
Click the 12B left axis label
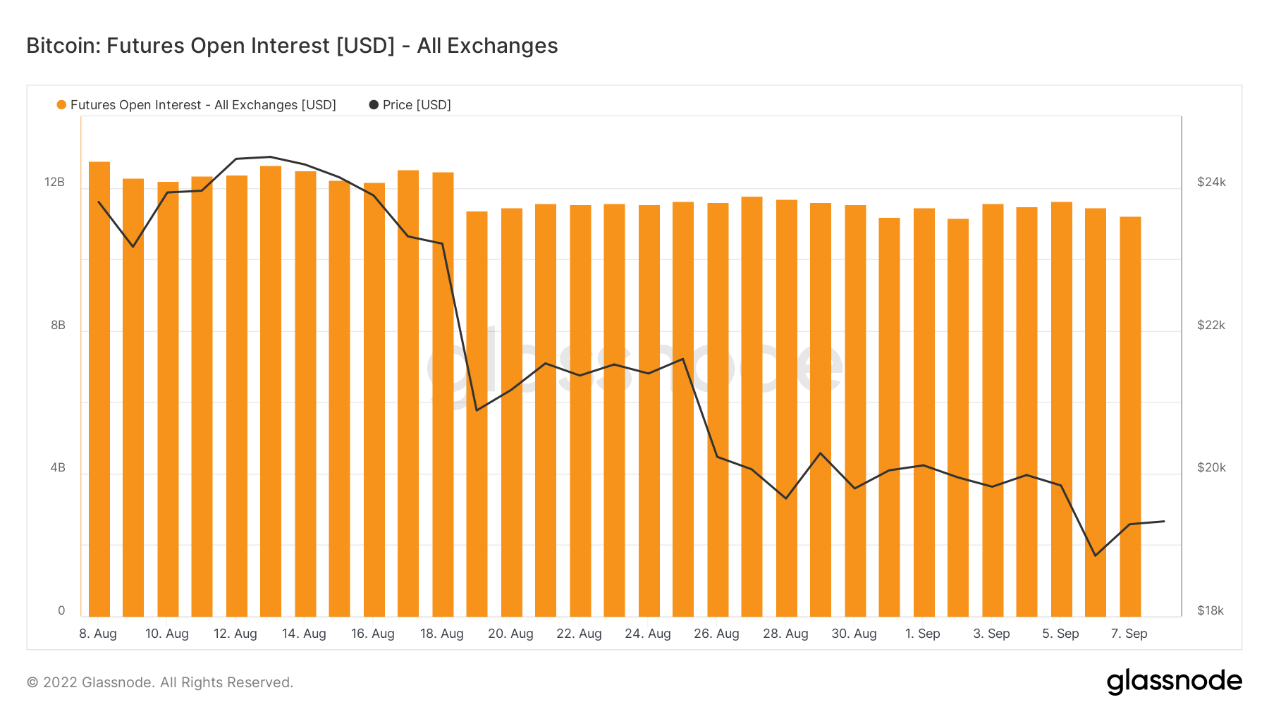tap(54, 183)
